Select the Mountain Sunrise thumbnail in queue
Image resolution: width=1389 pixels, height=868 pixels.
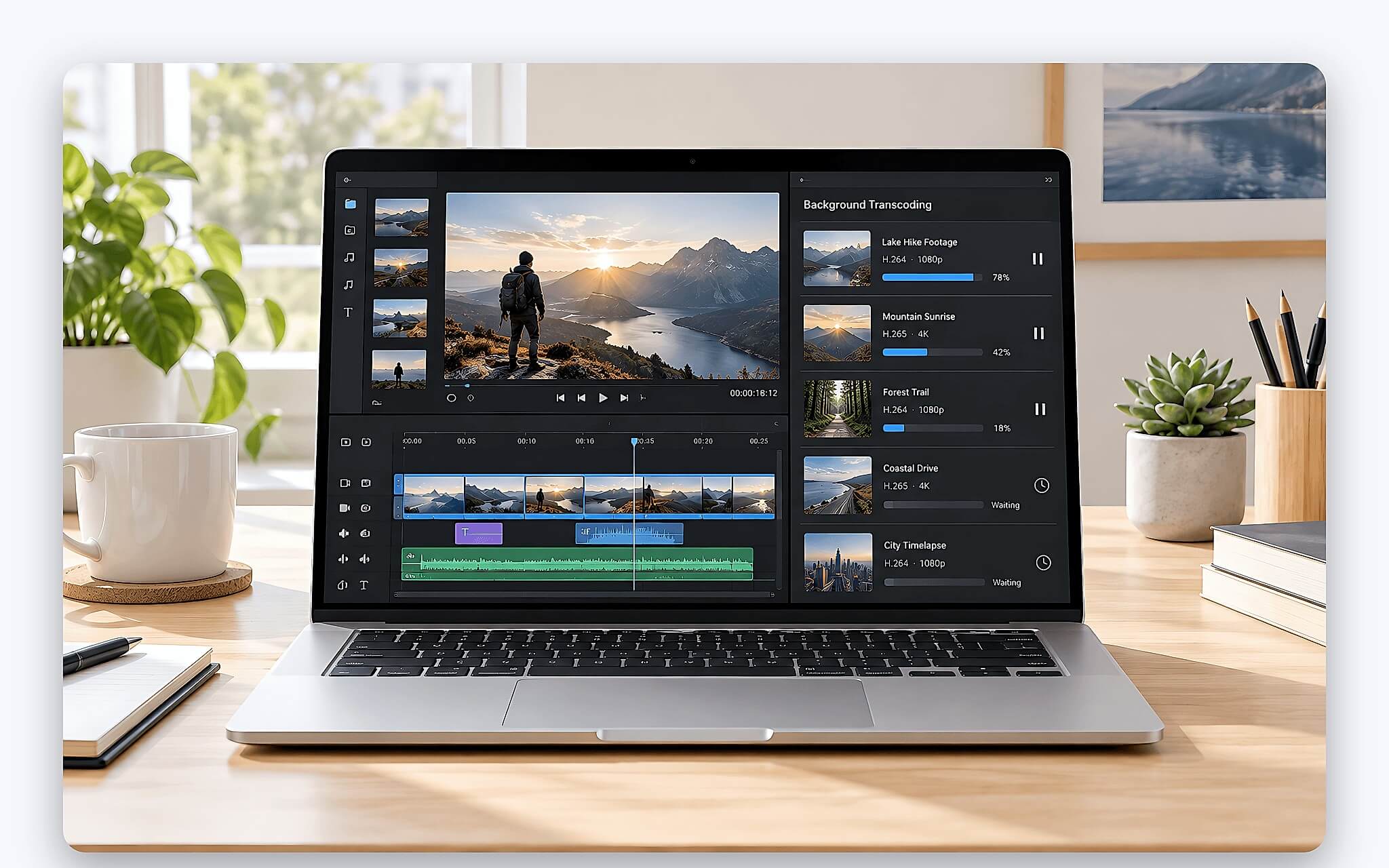click(x=837, y=333)
